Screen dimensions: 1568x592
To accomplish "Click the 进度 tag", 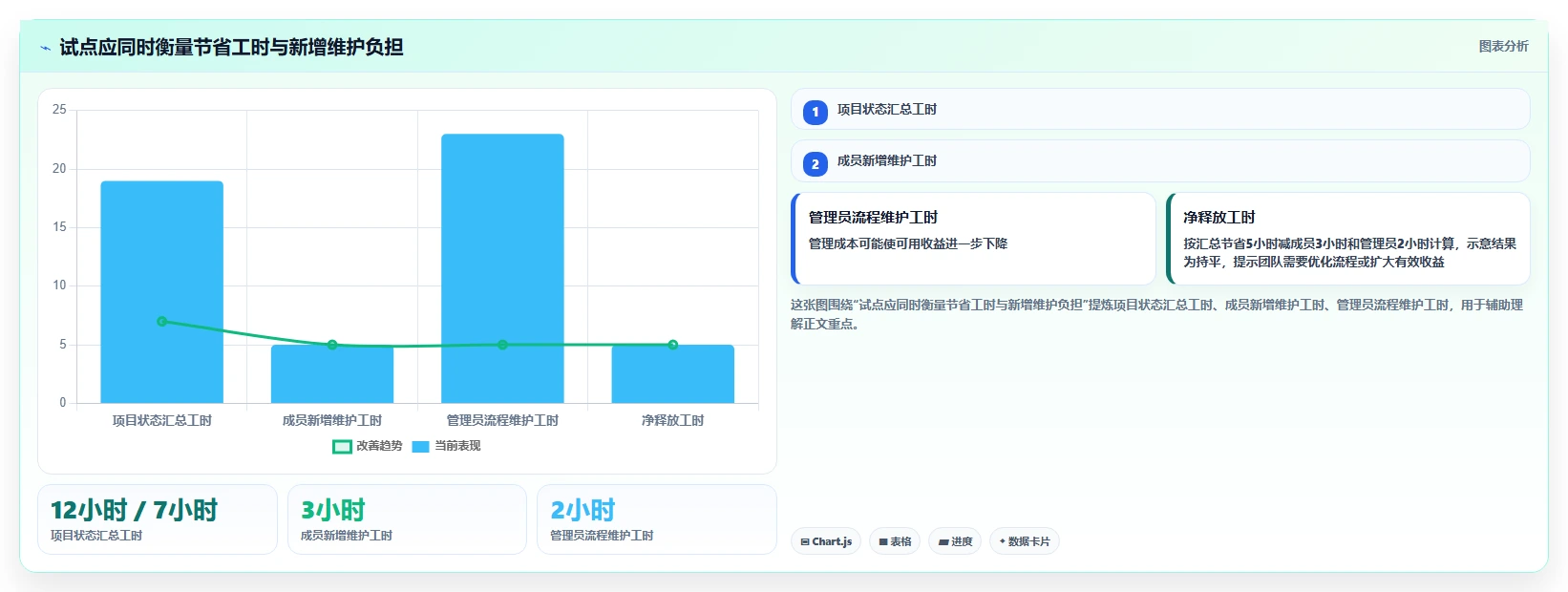I will pos(955,541).
